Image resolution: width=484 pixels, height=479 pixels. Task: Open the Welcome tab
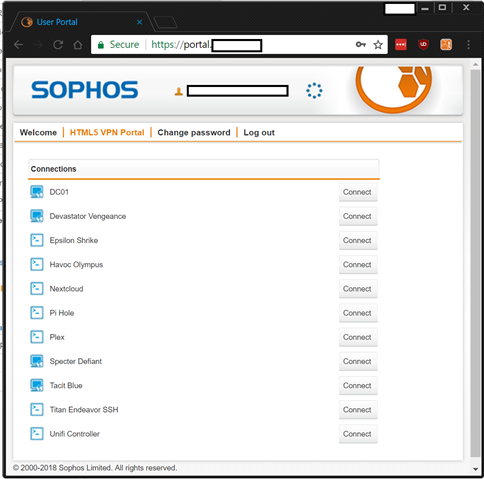click(38, 133)
